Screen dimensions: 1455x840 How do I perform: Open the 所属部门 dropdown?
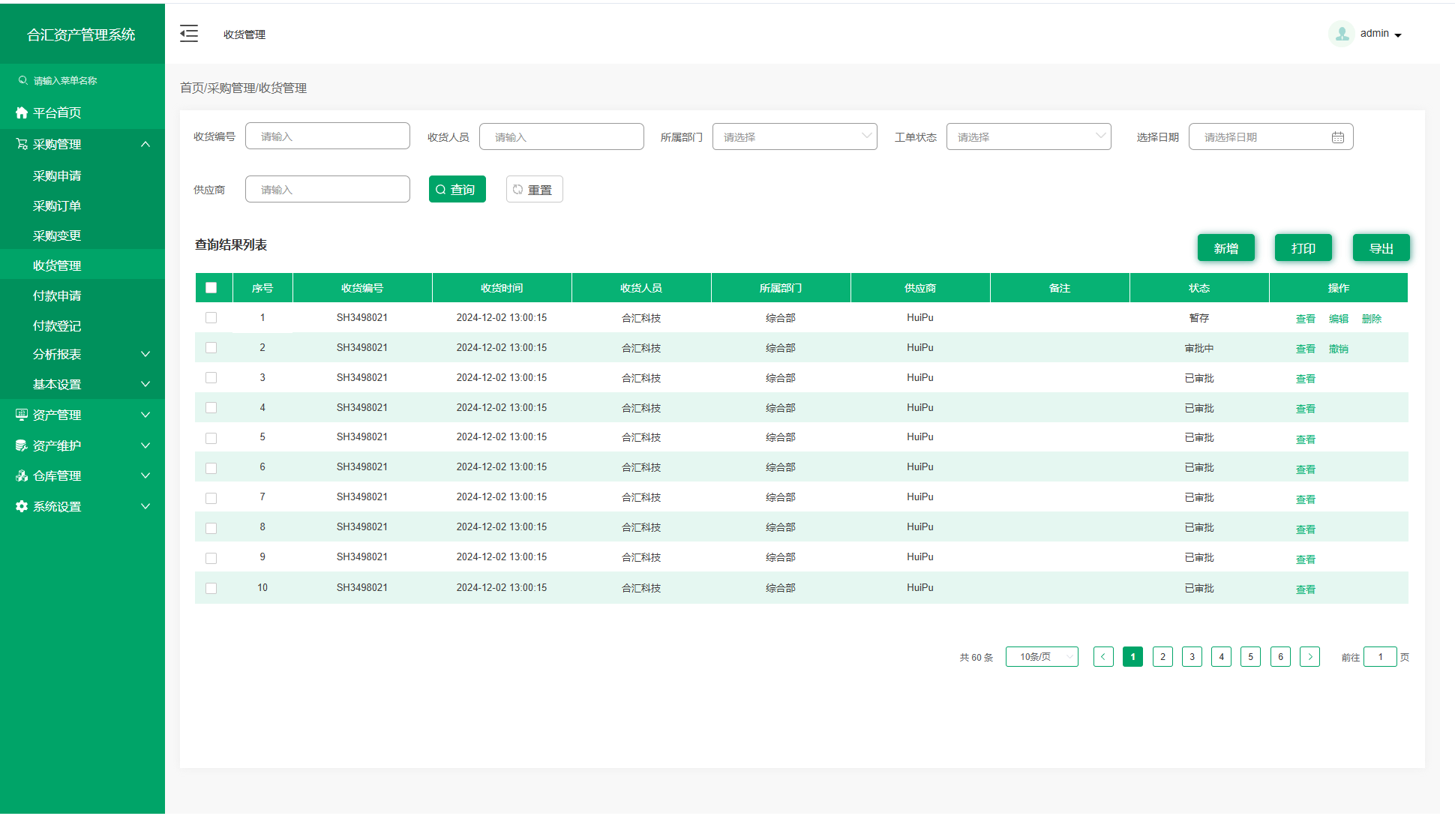point(794,136)
